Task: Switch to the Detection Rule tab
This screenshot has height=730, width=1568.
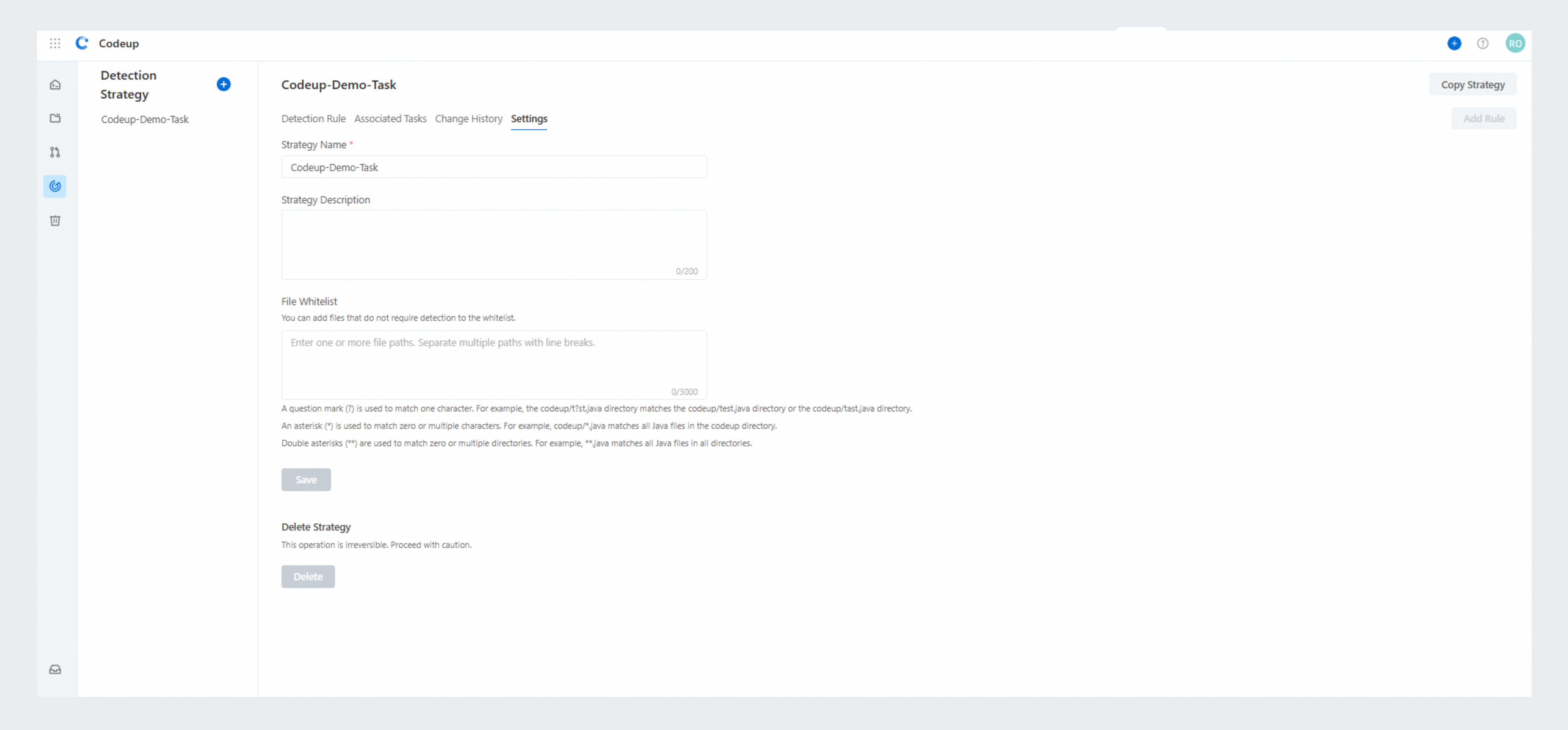Action: pos(313,119)
